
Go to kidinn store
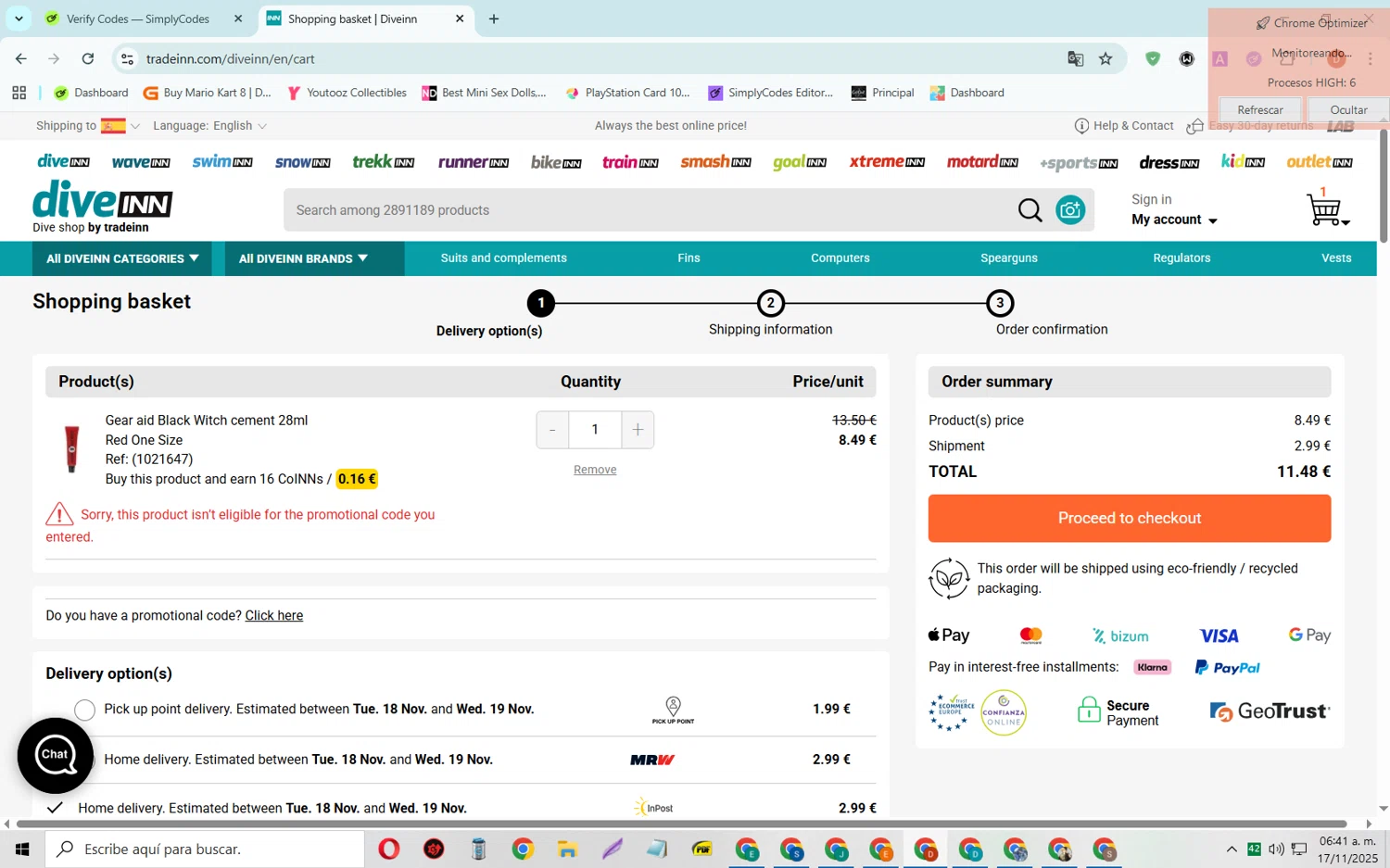1243,162
